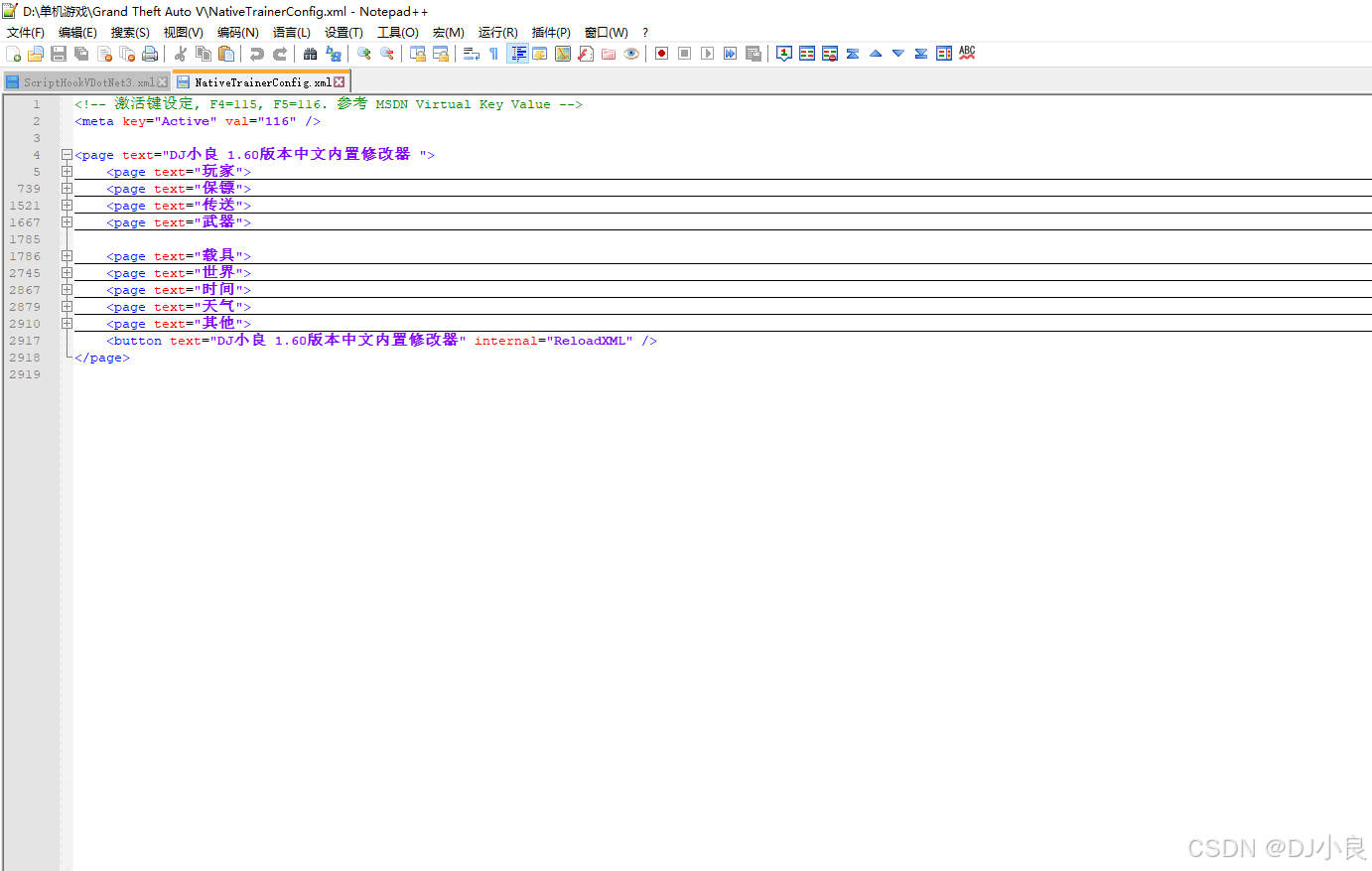The image size is (1372, 871).
Task: Click line number 2917 in margin
Action: click(25, 341)
